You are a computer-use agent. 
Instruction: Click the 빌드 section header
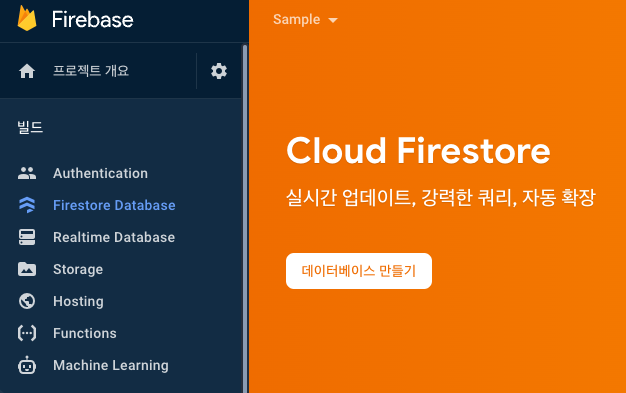pyautogui.click(x=30, y=127)
